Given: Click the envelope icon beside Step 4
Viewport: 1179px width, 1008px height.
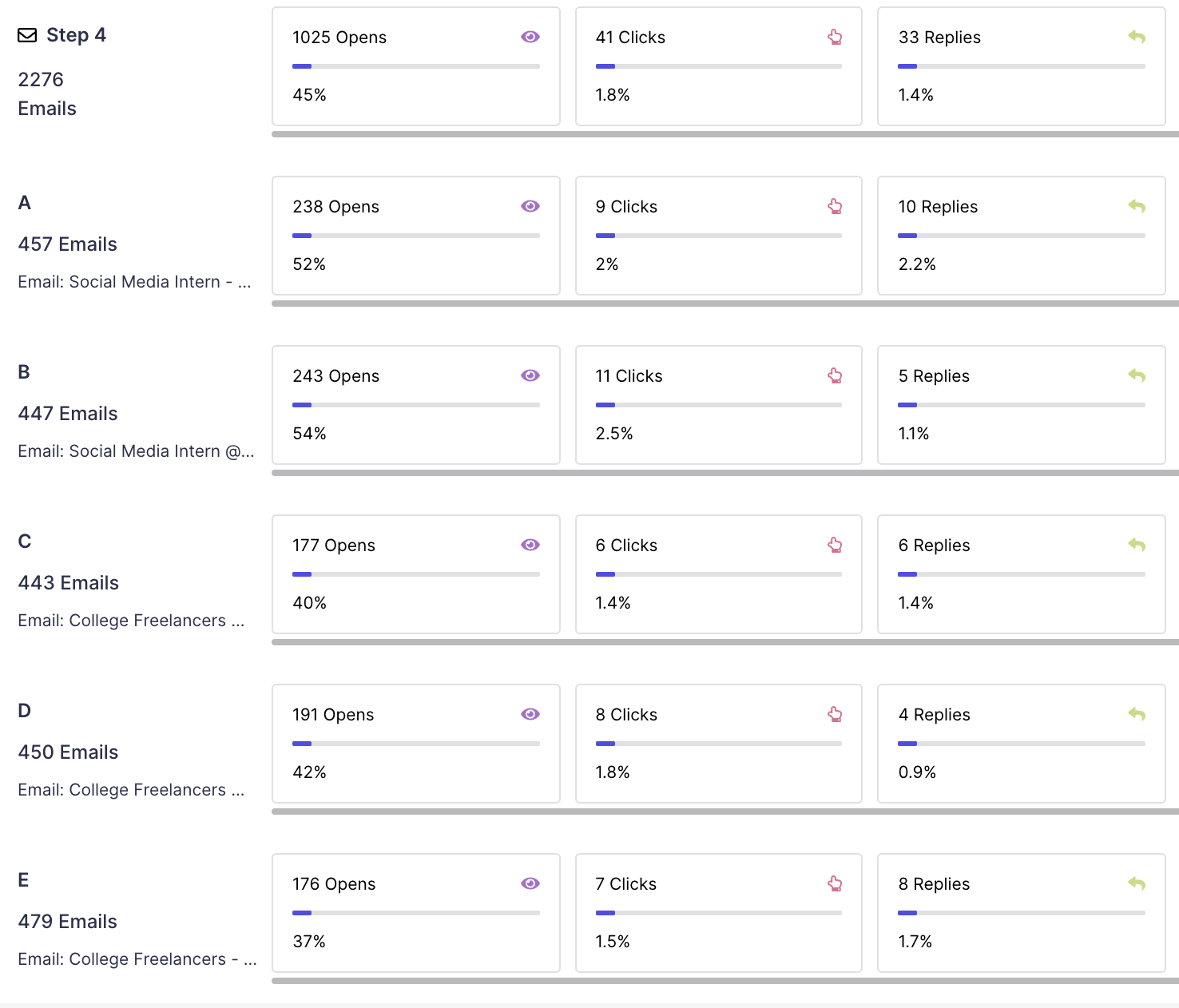Looking at the screenshot, I should pyautogui.click(x=26, y=34).
